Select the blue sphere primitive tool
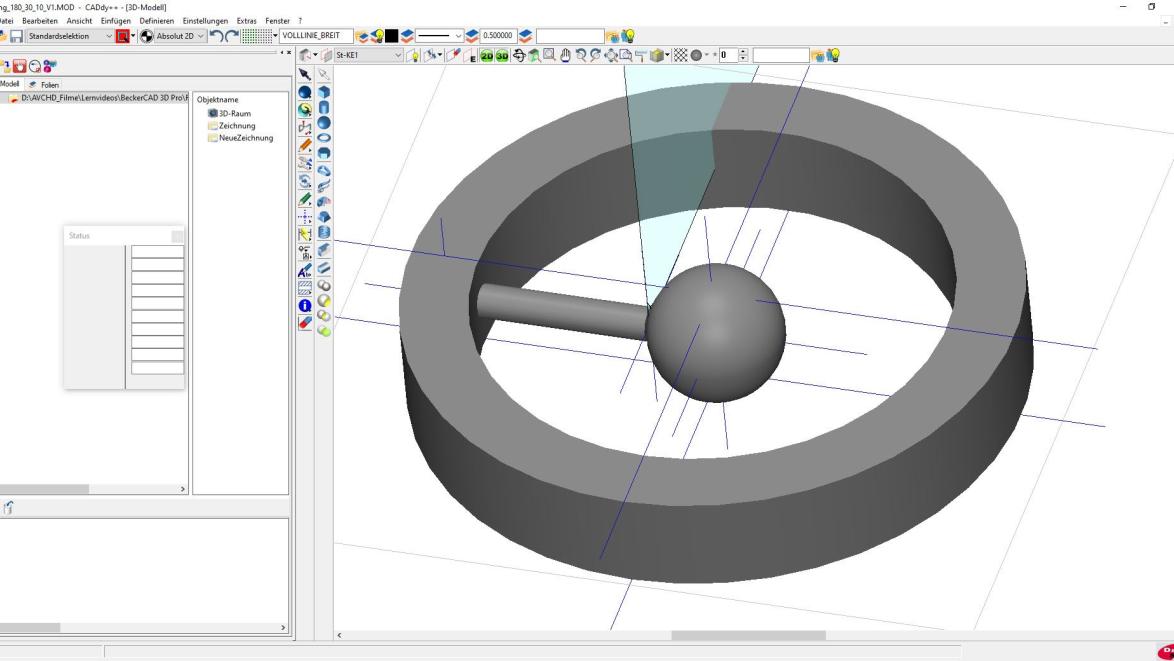 [x=323, y=123]
